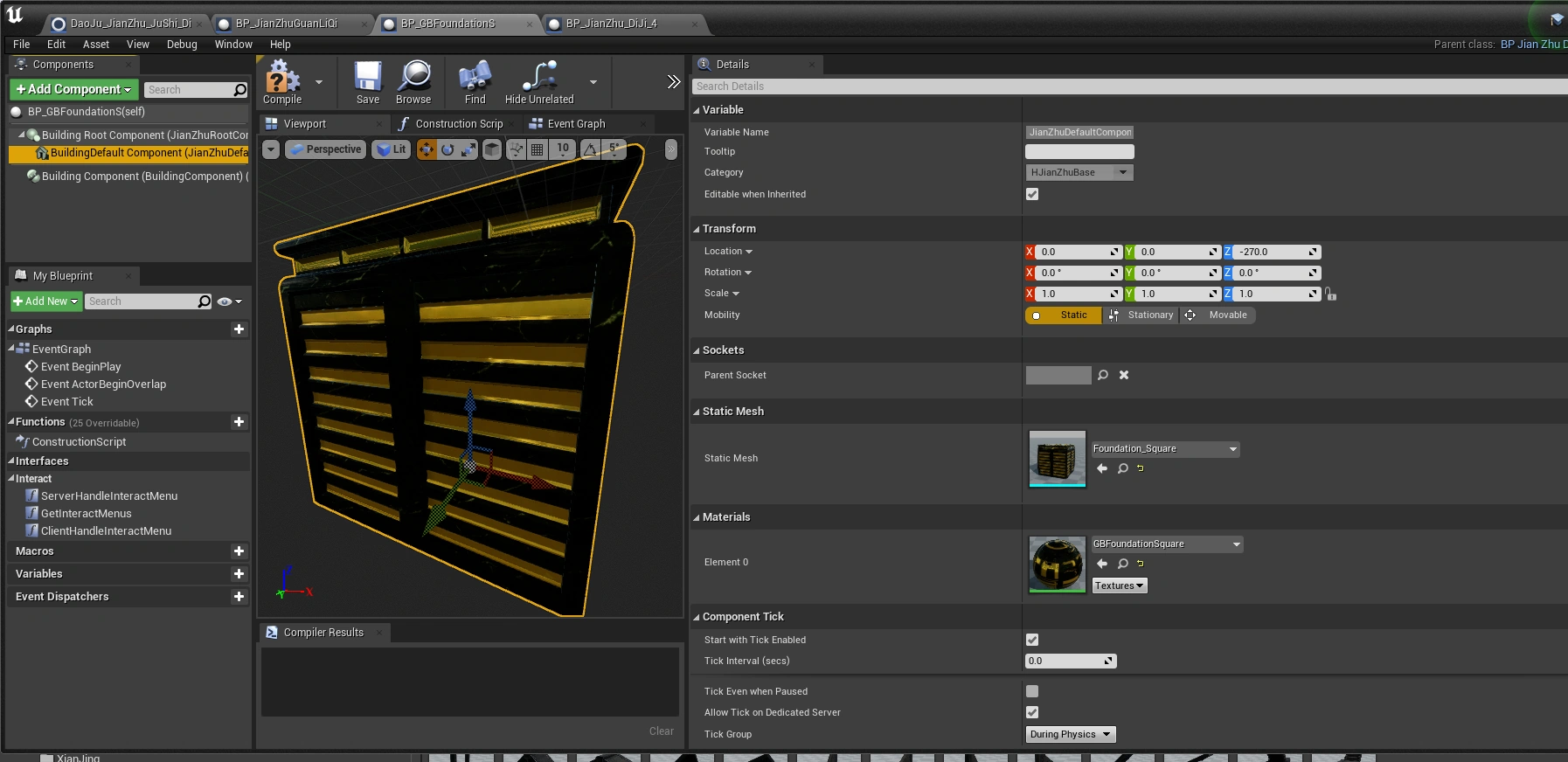Reset Static Mesh to default with yellow arrow
The width and height of the screenshot is (1568, 762).
pyautogui.click(x=1141, y=468)
